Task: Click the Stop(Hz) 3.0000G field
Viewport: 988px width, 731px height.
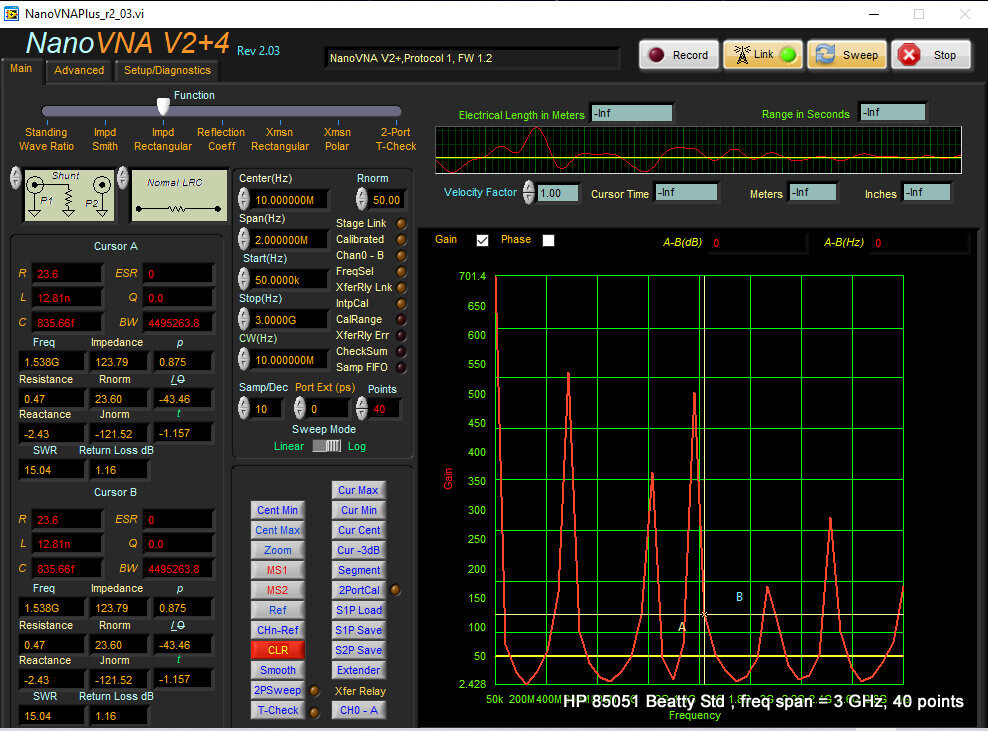Action: (x=289, y=320)
